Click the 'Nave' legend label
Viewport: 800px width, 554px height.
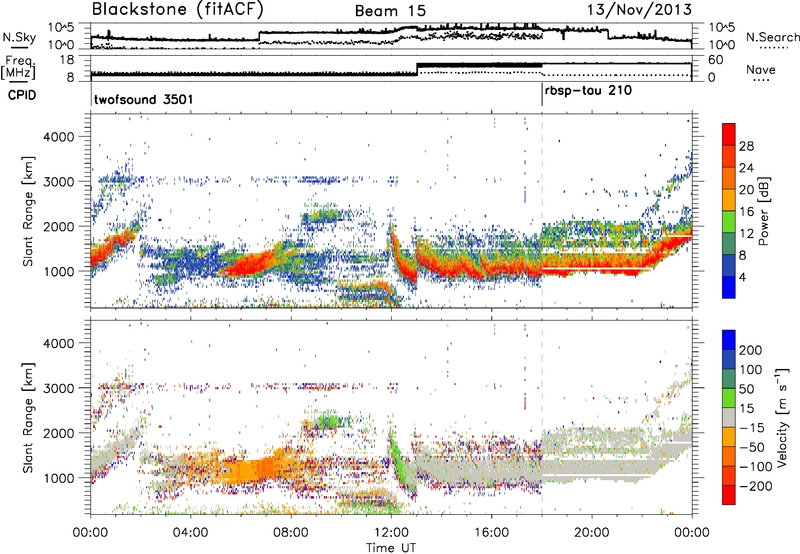pyautogui.click(x=761, y=69)
